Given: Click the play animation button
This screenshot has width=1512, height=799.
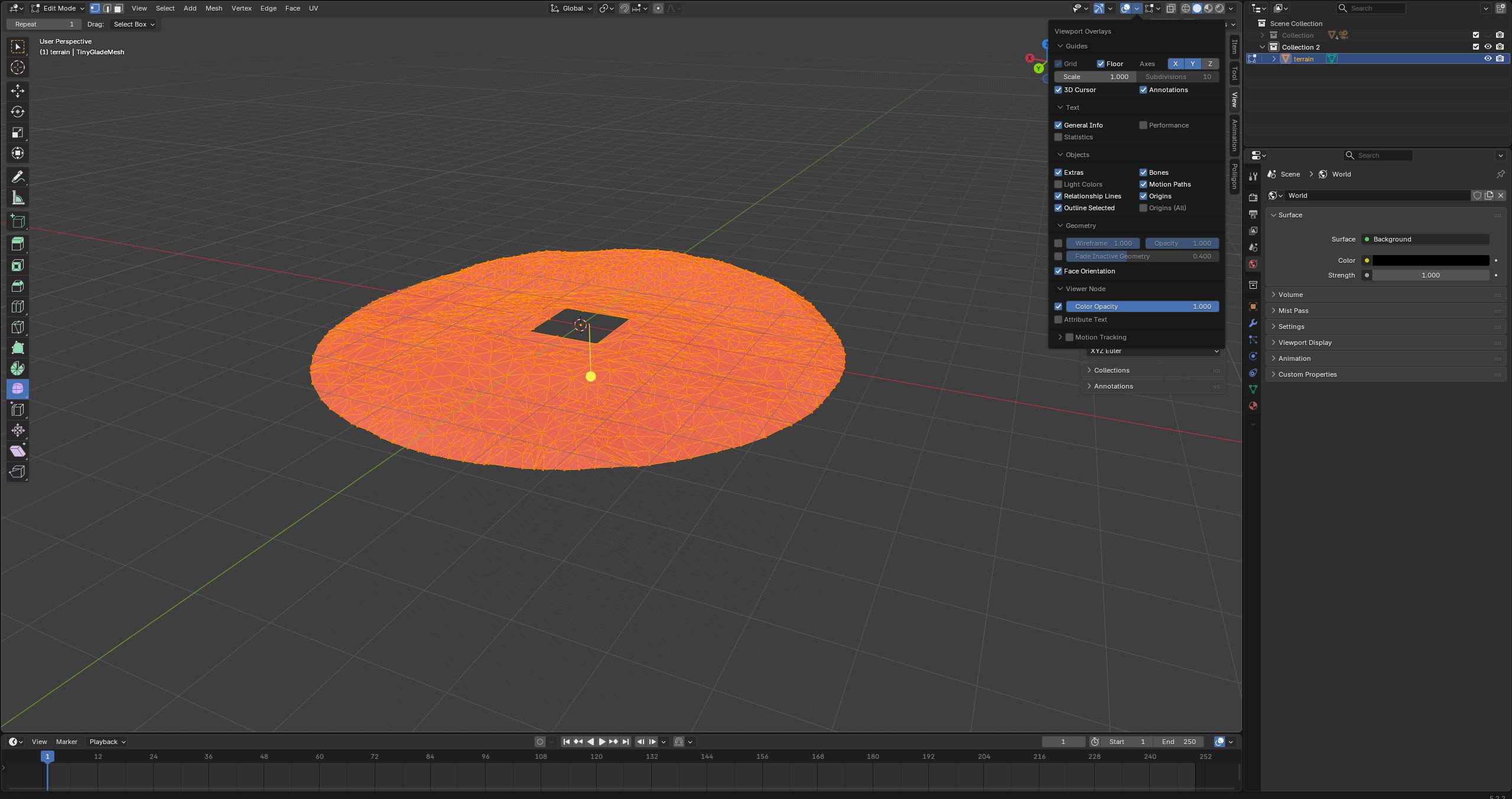Looking at the screenshot, I should point(601,742).
